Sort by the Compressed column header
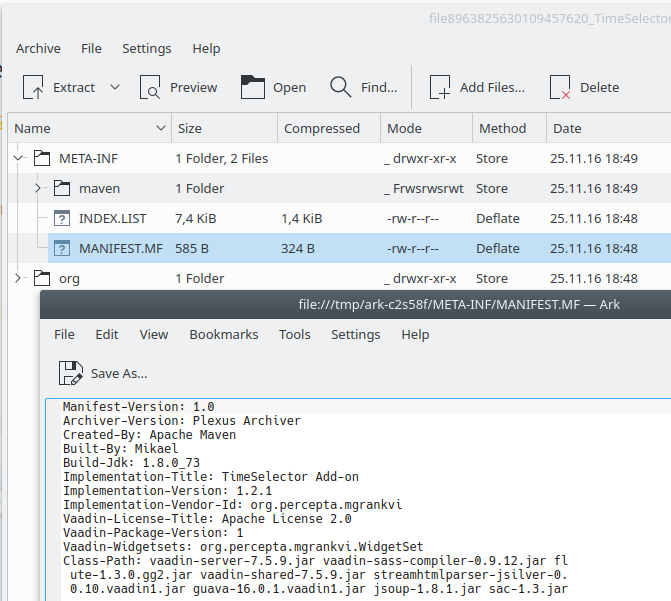 [x=329, y=128]
